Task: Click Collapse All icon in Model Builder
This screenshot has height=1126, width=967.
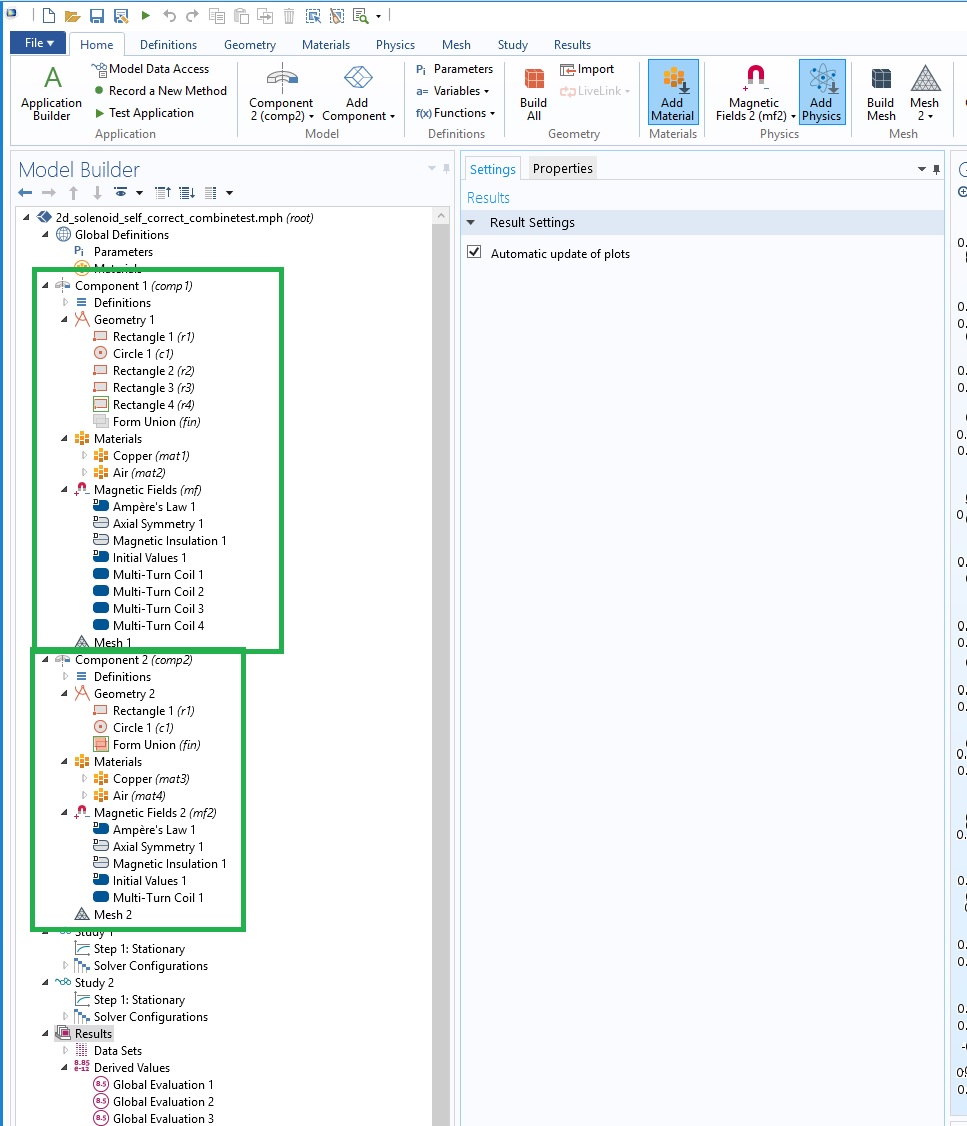Action: pos(163,192)
